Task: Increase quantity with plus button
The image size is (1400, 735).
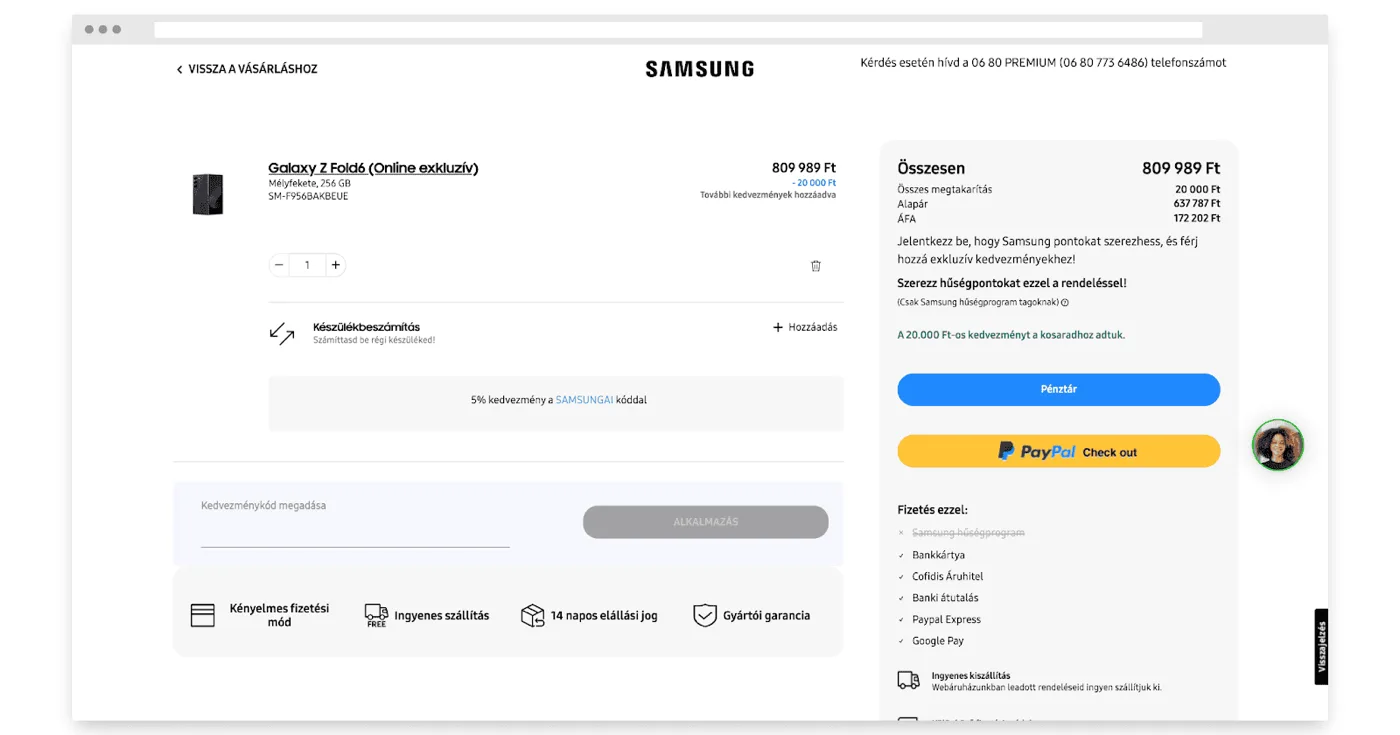Action: coord(336,265)
